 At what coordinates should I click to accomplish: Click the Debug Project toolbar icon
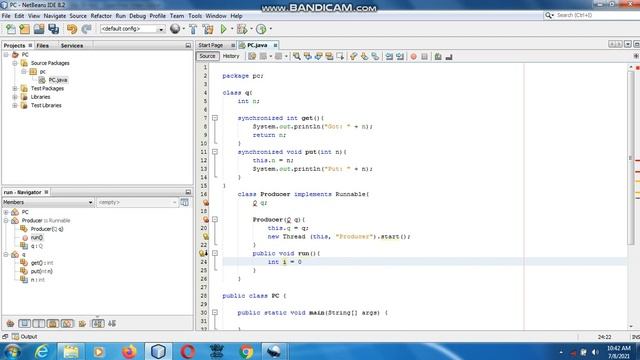click(x=242, y=29)
